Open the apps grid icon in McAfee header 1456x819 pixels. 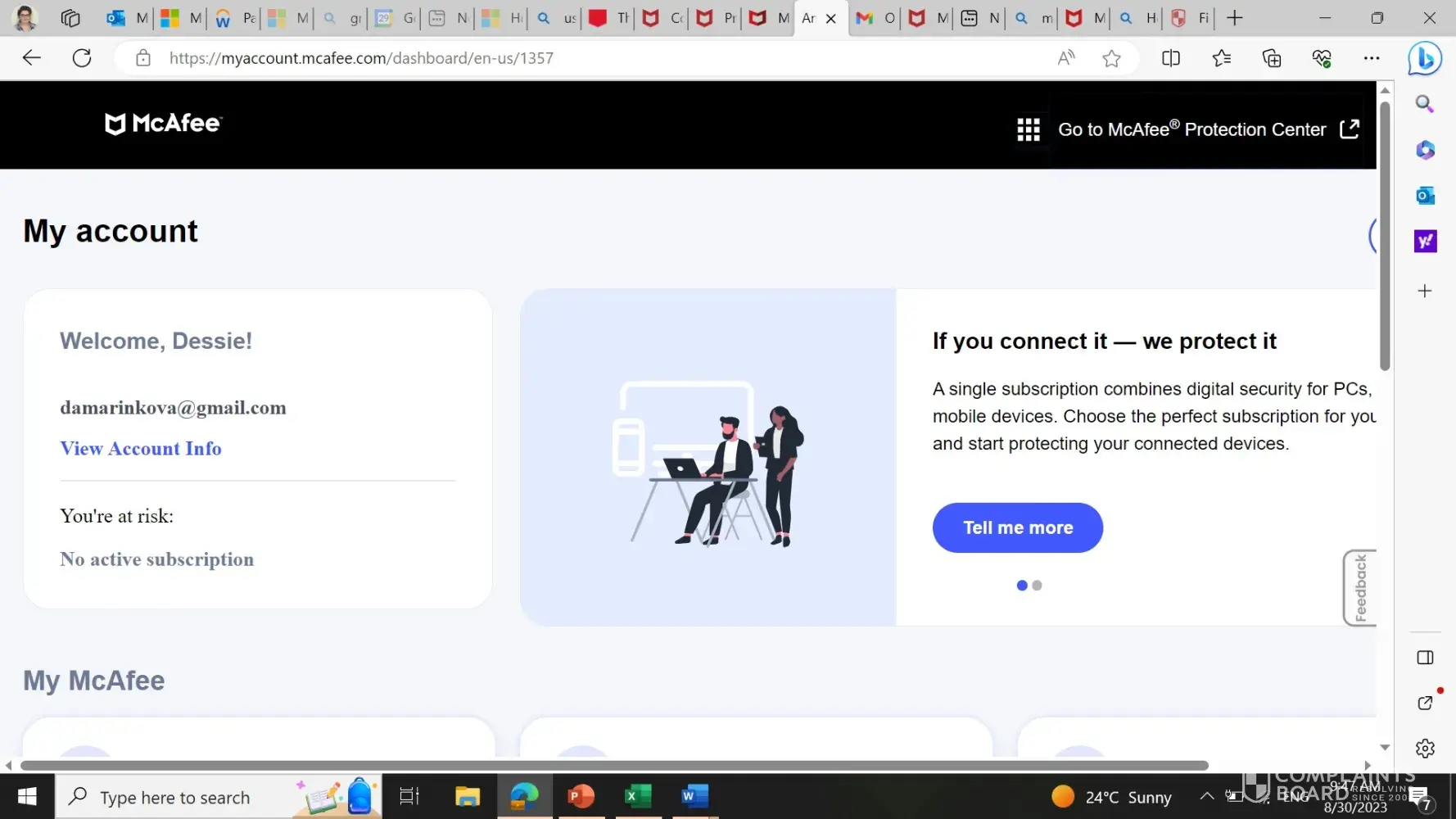click(1029, 129)
